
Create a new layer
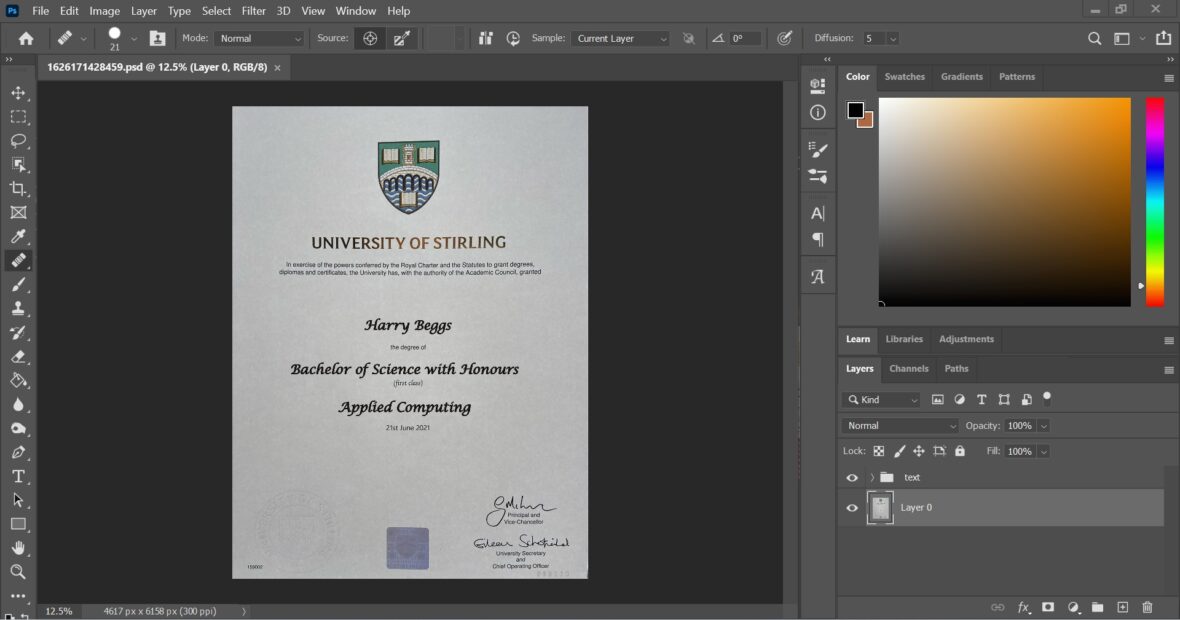point(1122,607)
